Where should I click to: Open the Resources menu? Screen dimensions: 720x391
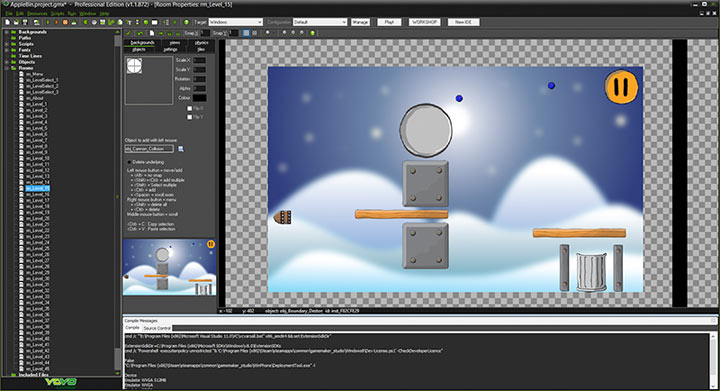(37, 14)
